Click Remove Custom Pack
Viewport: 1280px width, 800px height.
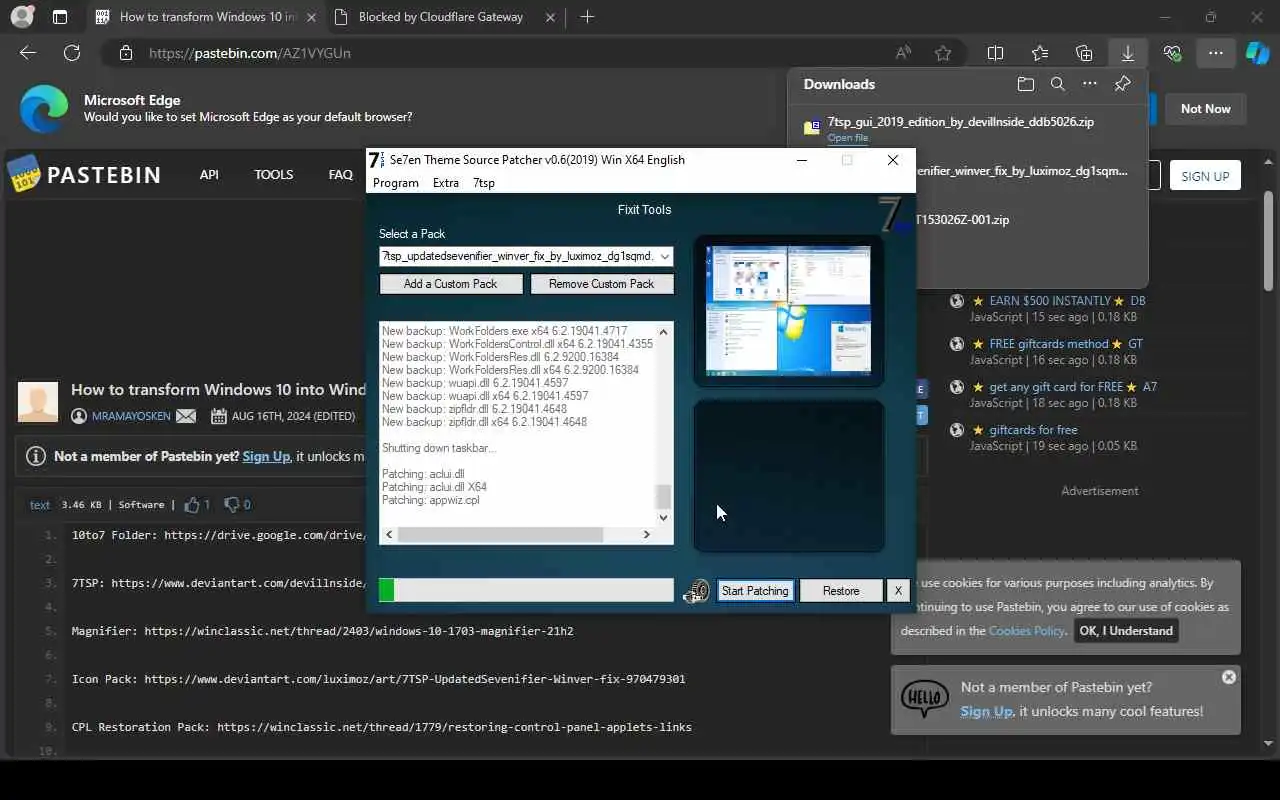(x=601, y=284)
